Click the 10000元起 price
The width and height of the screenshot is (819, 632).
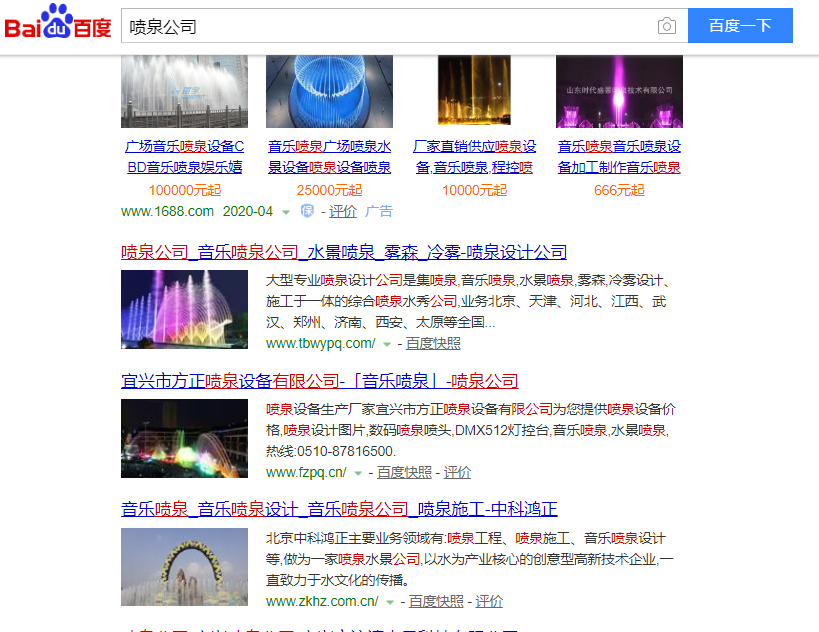tap(474, 190)
